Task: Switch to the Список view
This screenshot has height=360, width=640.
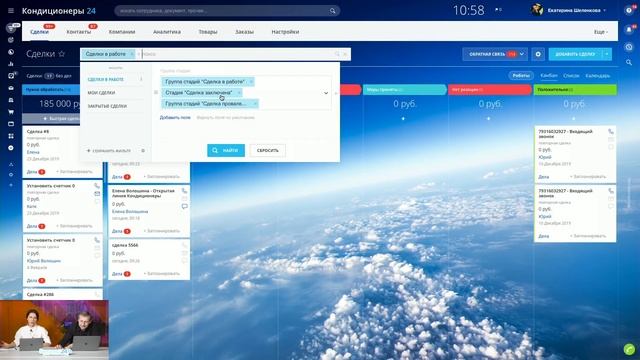Action: click(x=571, y=76)
